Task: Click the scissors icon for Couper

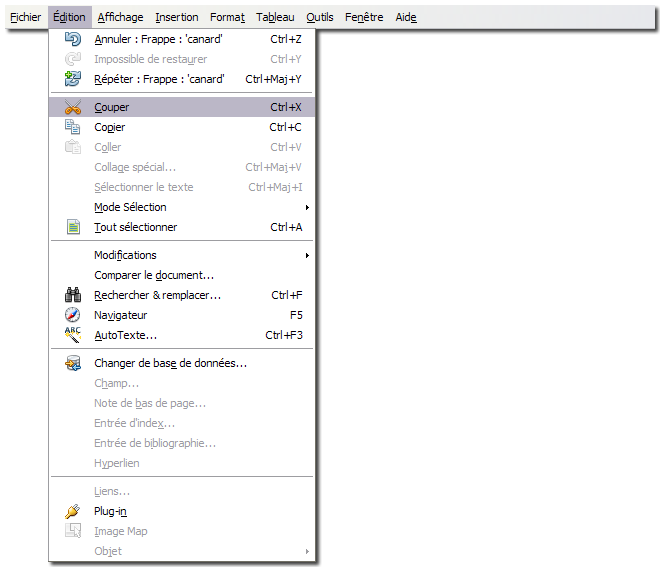Action: (72, 107)
